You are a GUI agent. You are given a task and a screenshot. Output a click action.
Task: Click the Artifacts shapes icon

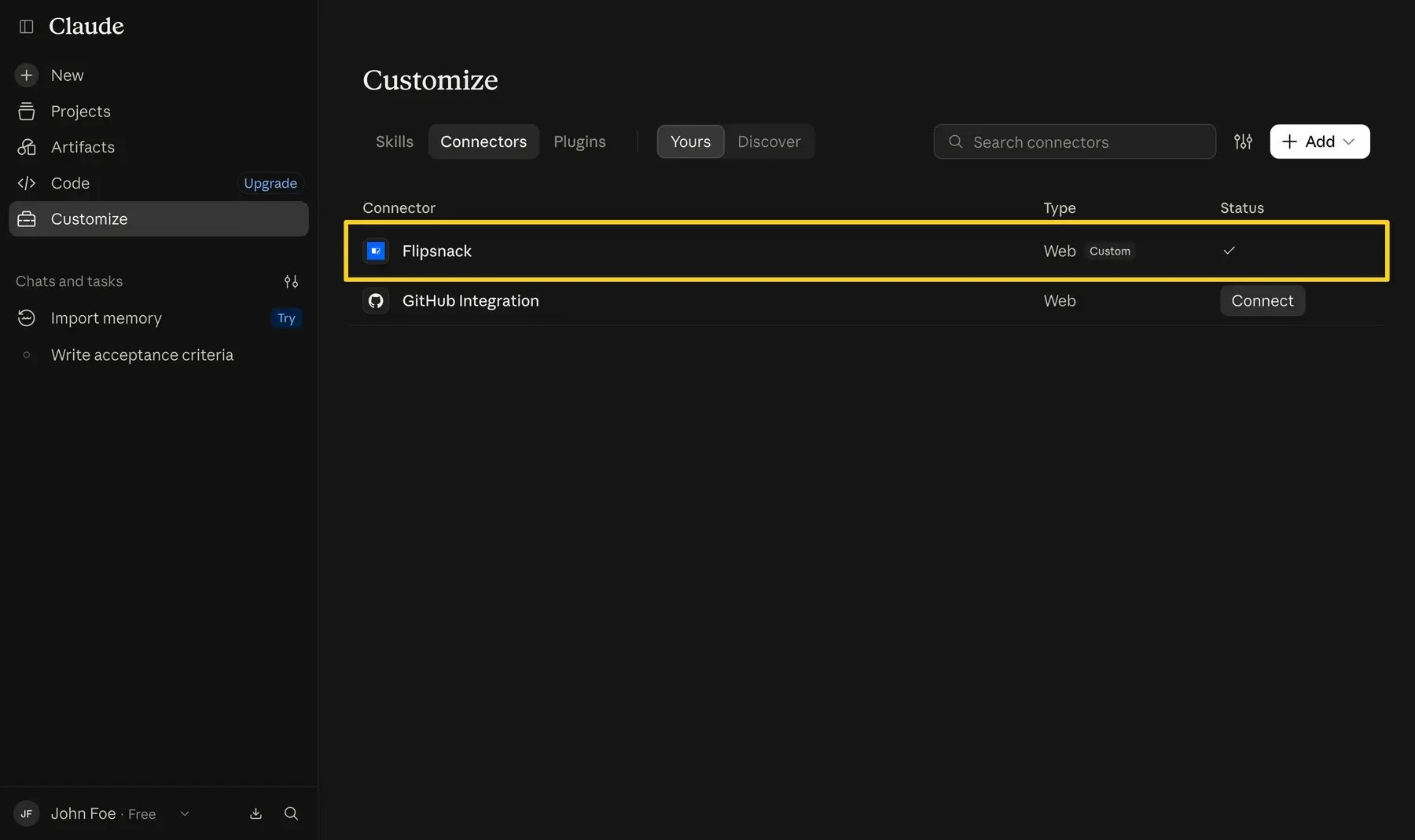click(26, 147)
